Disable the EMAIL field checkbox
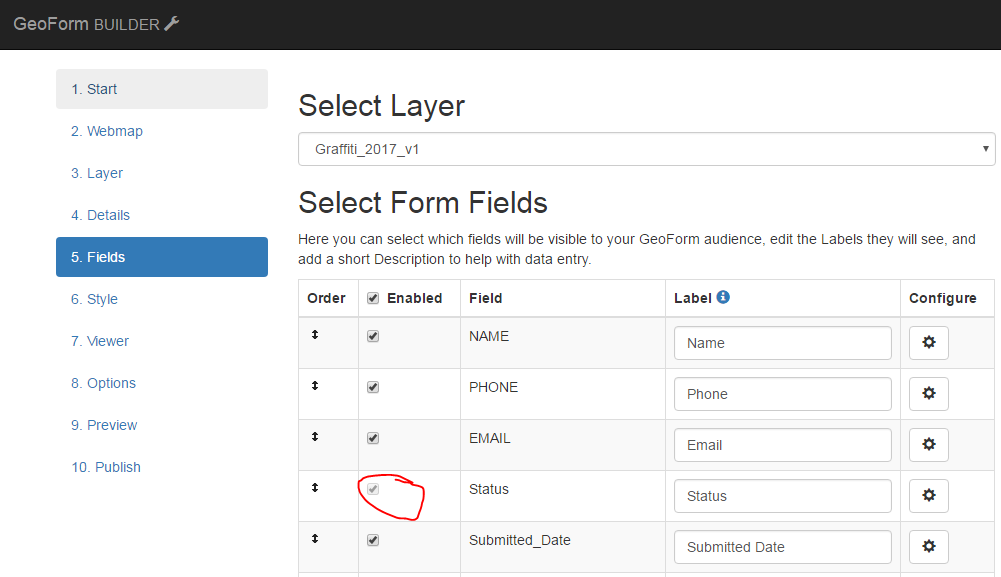The height and width of the screenshot is (577, 1001). (373, 438)
